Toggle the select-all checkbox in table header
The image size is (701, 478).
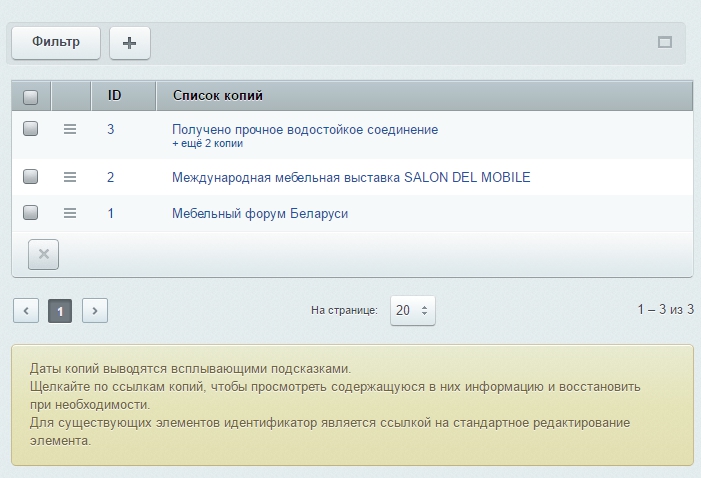click(x=30, y=97)
